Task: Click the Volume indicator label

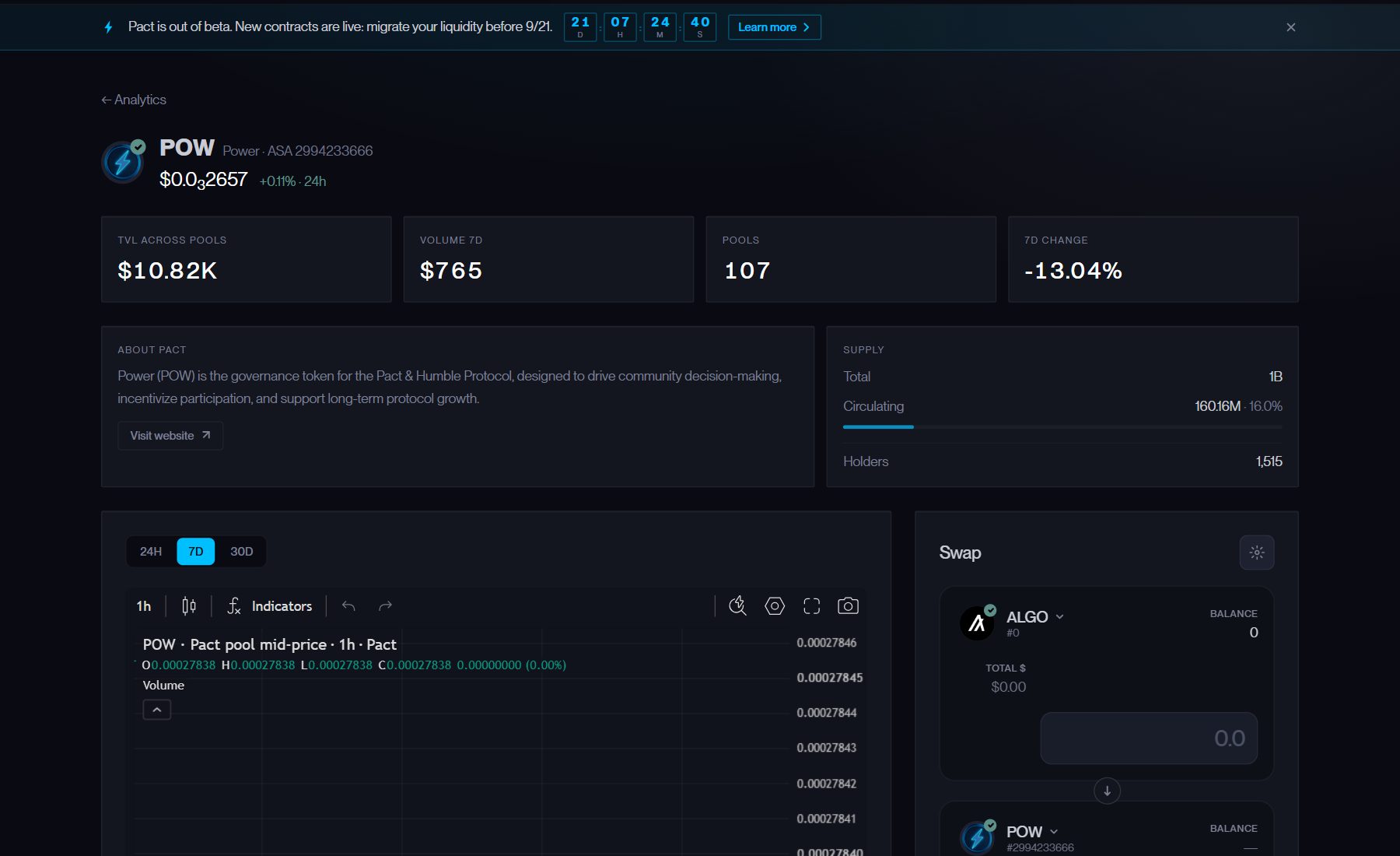Action: pos(163,686)
